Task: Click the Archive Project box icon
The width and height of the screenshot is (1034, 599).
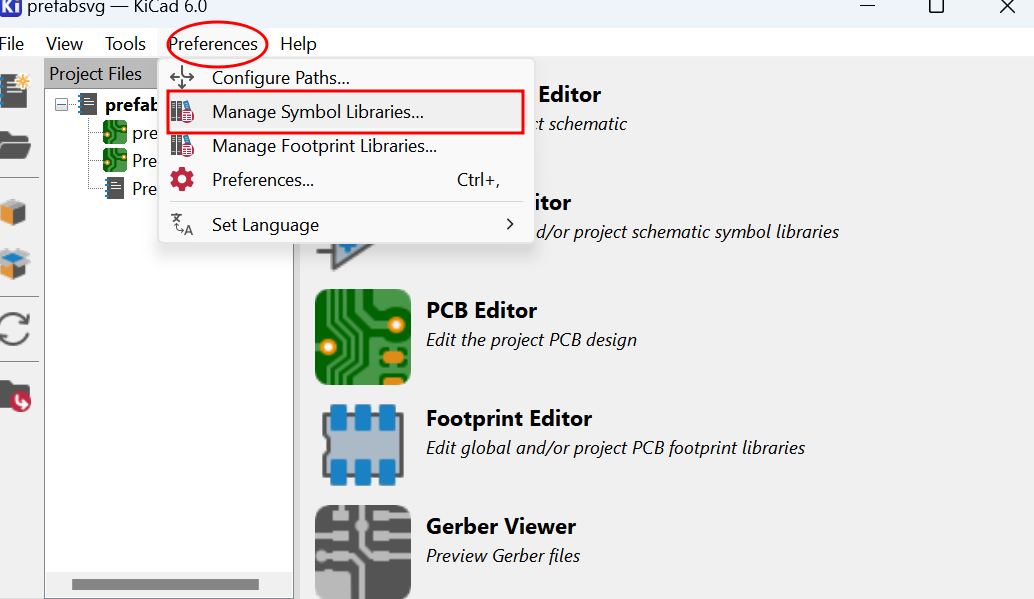Action: click(14, 212)
